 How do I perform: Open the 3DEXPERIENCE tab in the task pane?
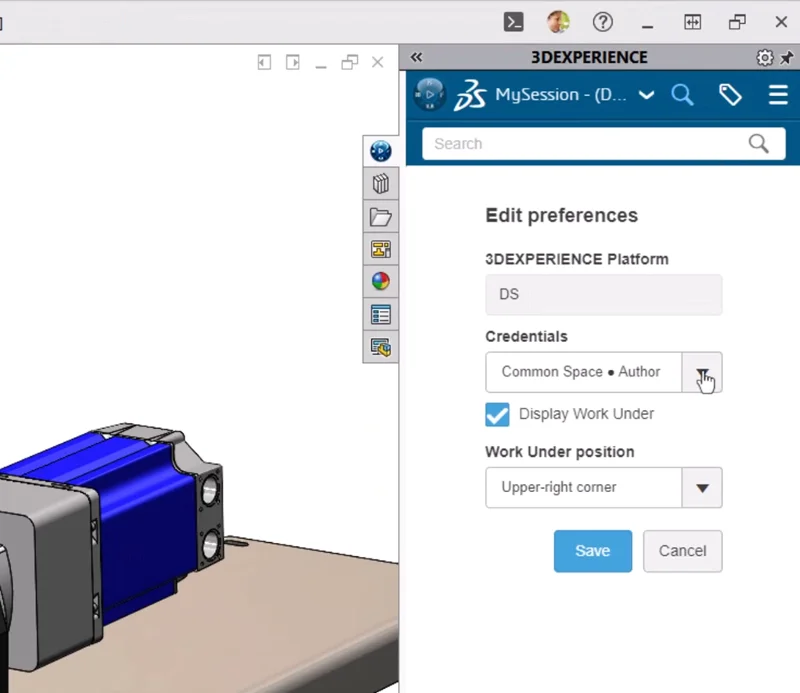[x=380, y=151]
